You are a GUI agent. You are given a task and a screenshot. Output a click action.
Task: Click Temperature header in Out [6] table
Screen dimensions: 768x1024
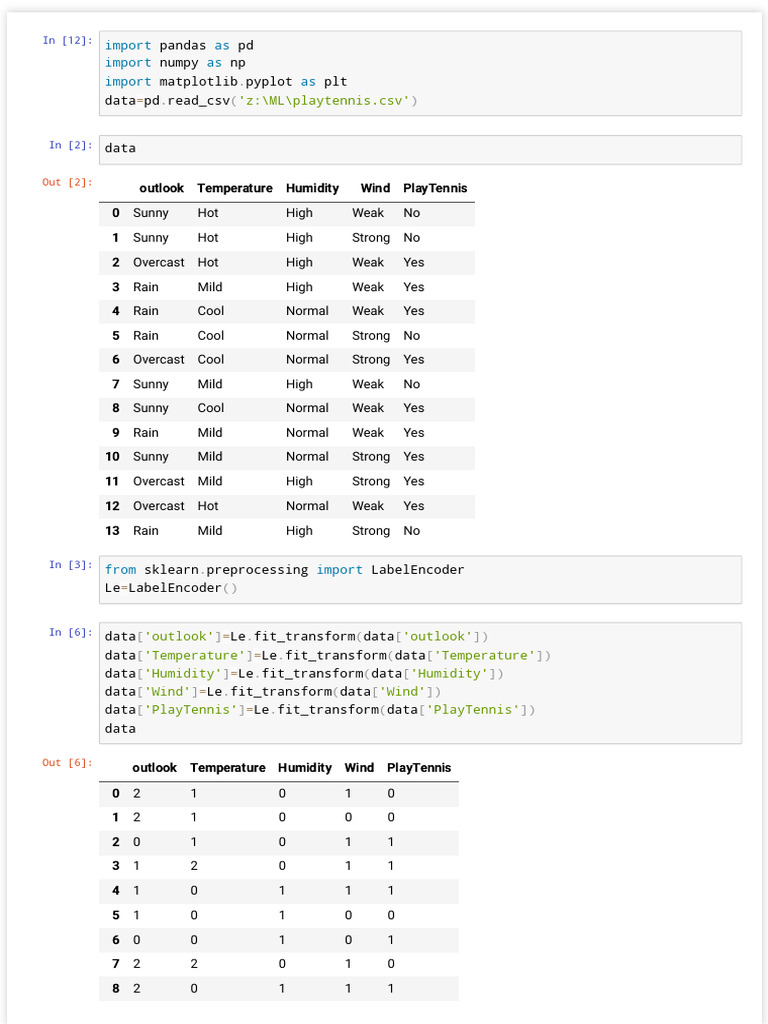[228, 768]
